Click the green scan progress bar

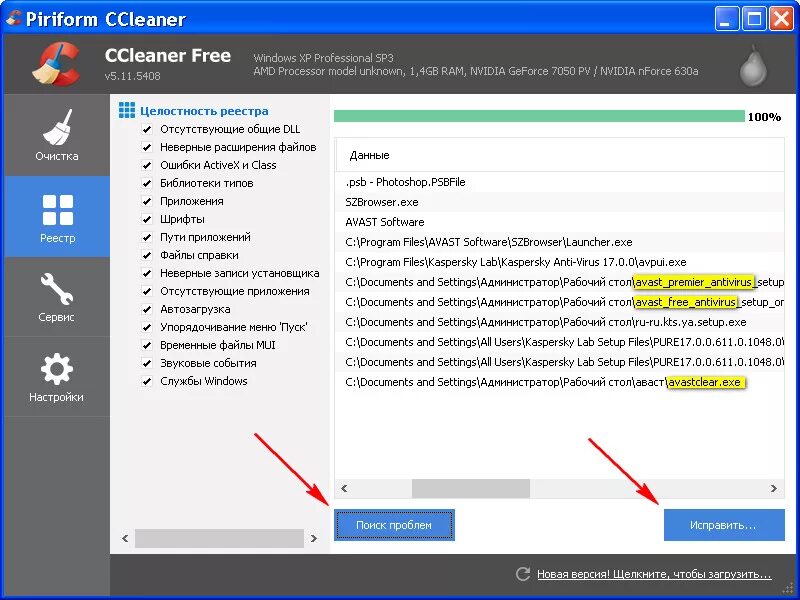pos(539,116)
